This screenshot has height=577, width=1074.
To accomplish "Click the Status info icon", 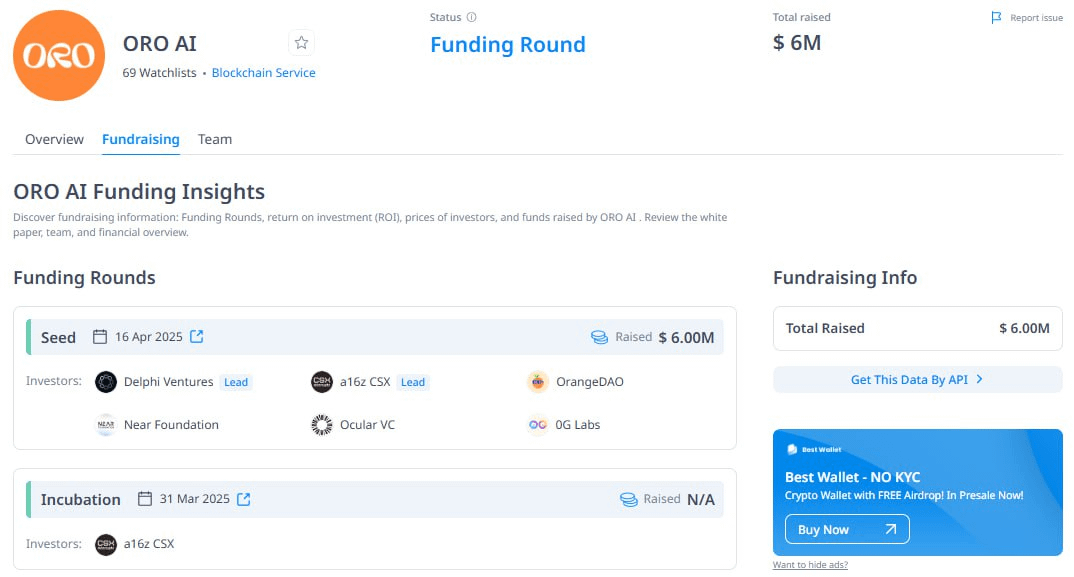I will point(471,17).
